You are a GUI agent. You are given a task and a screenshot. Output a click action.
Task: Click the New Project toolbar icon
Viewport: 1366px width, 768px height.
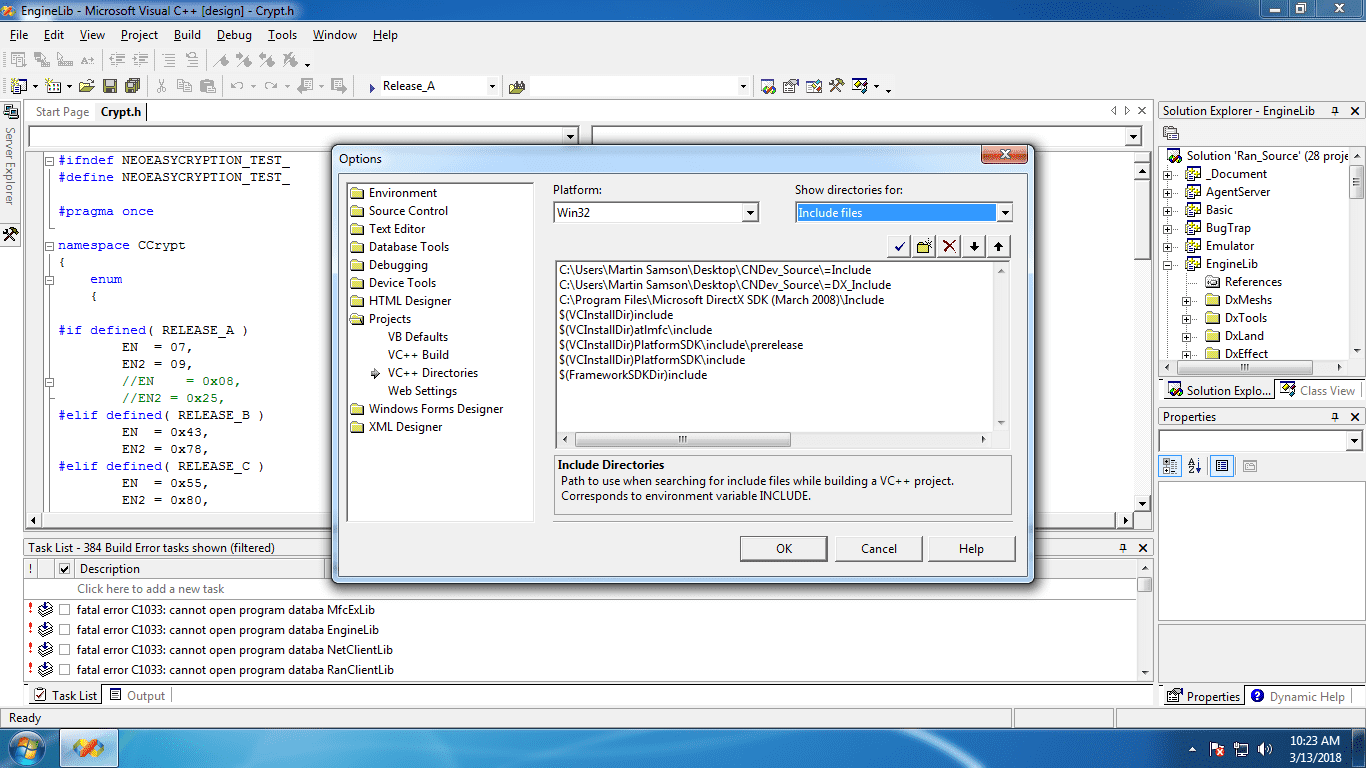[18, 86]
